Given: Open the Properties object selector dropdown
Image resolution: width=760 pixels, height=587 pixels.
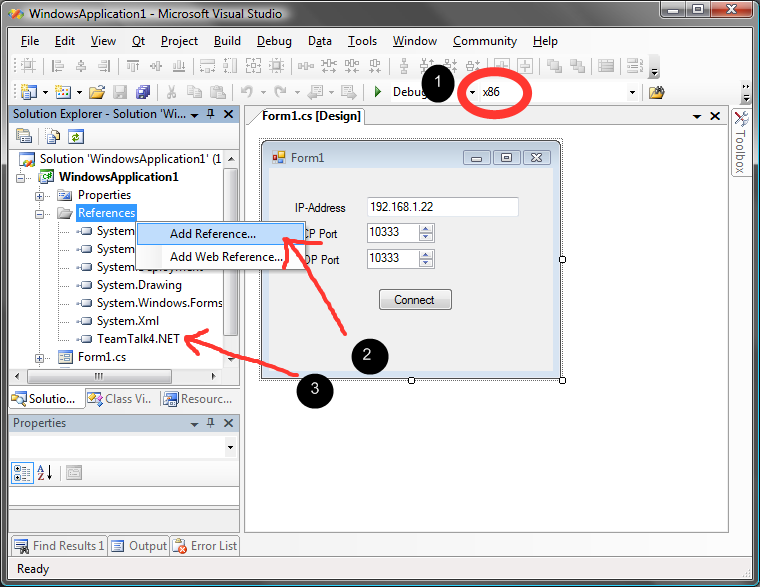Looking at the screenshot, I should tap(230, 447).
